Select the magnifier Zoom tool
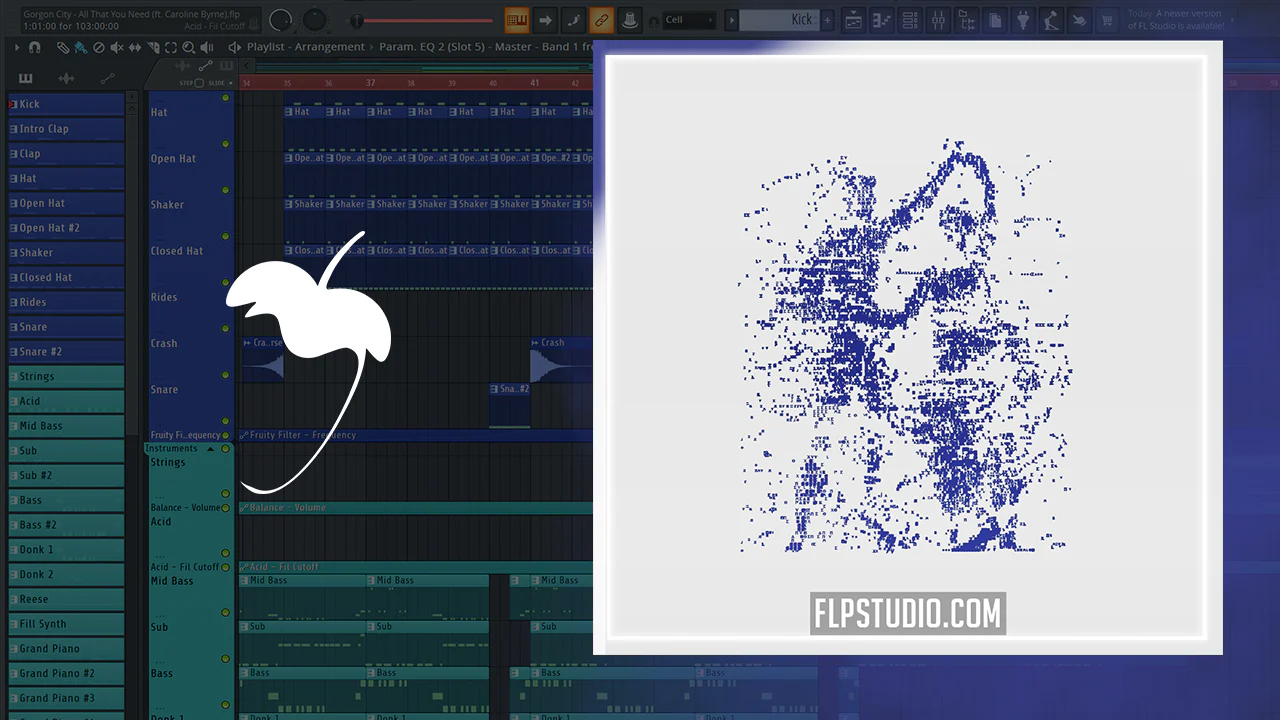 (189, 47)
